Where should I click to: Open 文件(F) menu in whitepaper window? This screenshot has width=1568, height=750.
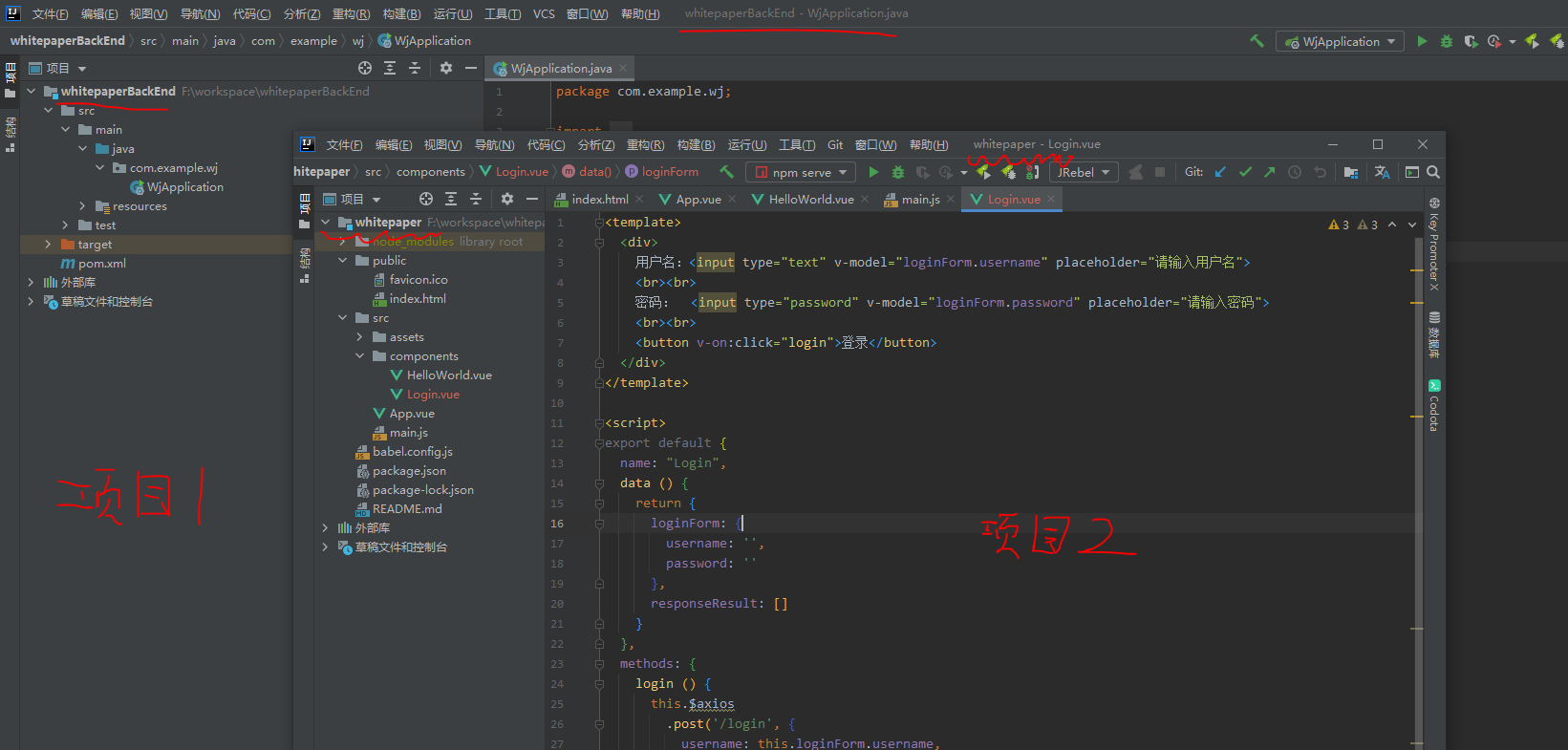(x=344, y=145)
